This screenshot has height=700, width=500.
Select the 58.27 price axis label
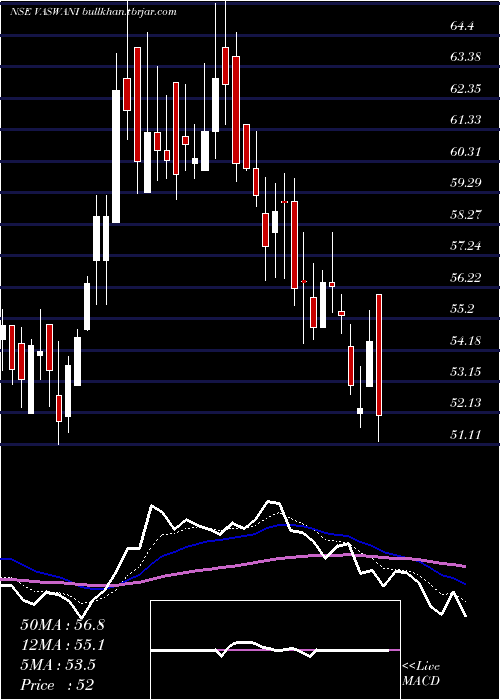[466, 215]
